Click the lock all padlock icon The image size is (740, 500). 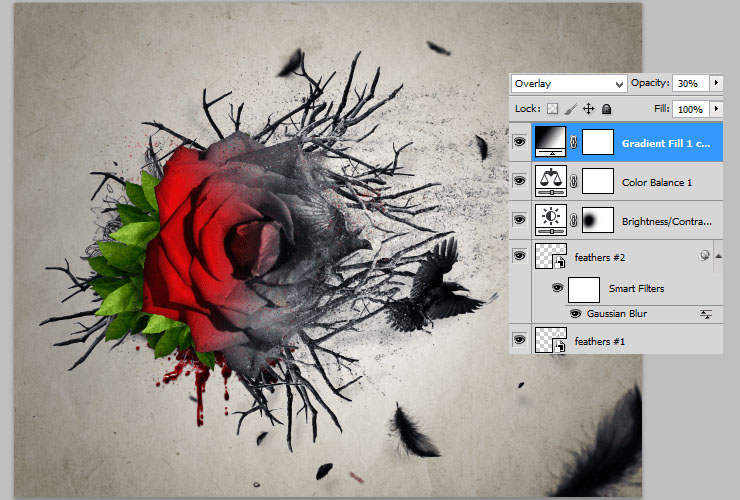(x=606, y=108)
